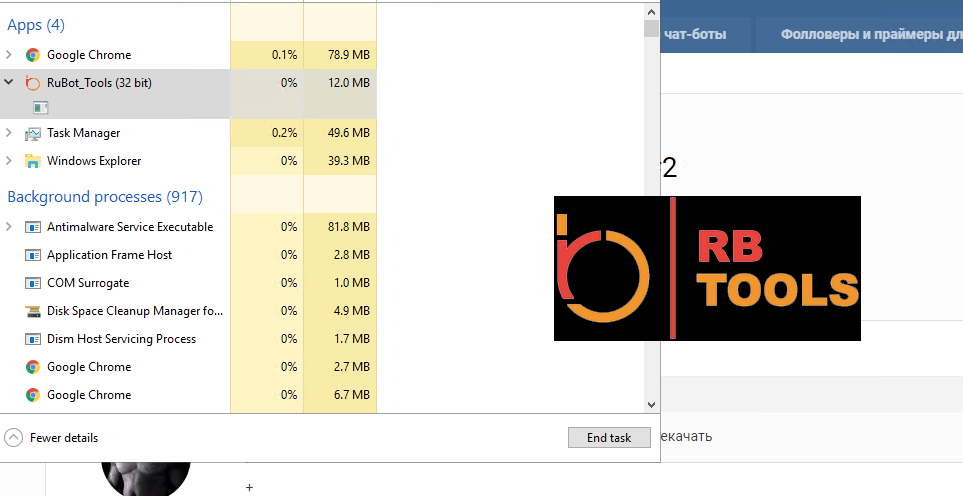Click the process list scrollbar down arrow
Screen dimensions: 963x496
pos(652,405)
